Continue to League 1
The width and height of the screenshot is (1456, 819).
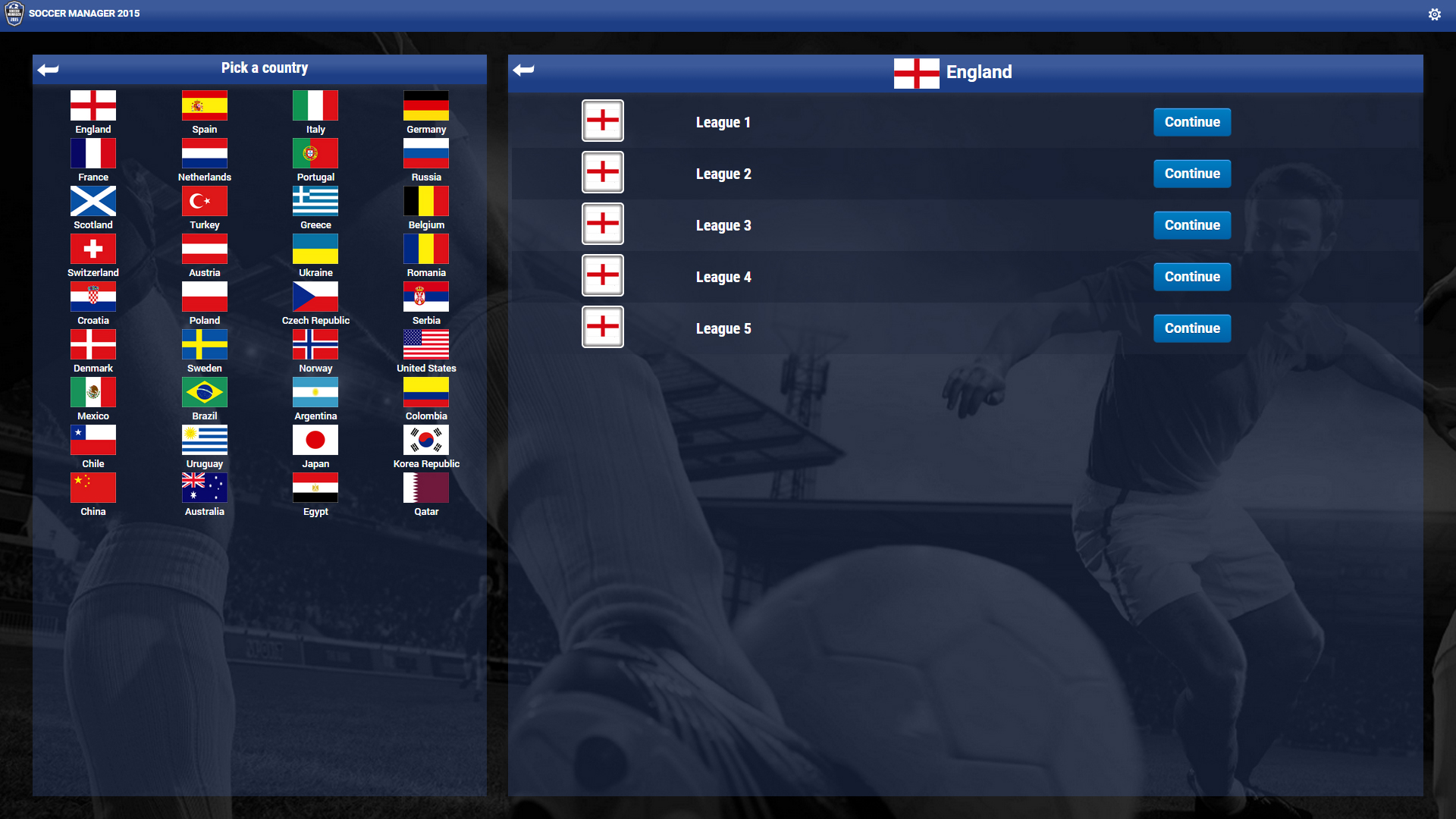click(x=1192, y=122)
